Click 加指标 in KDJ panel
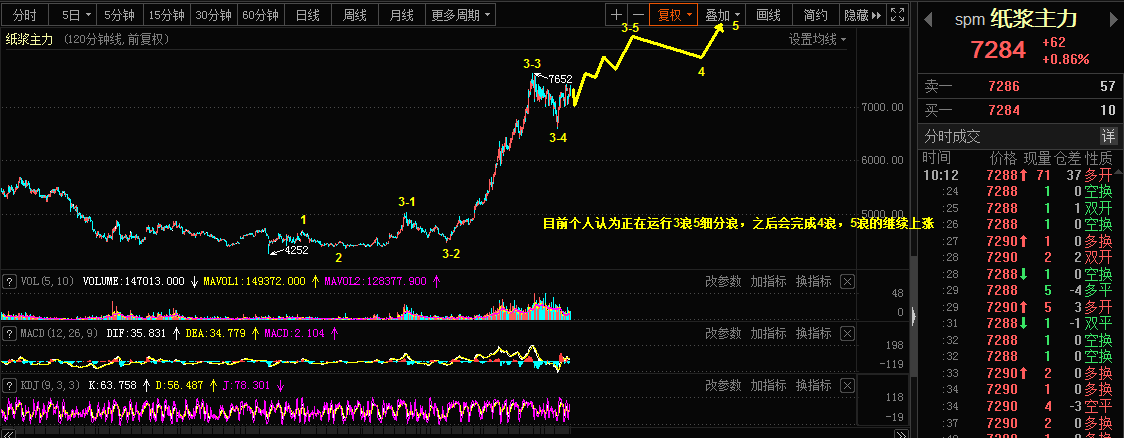1124x438 pixels. (x=768, y=386)
